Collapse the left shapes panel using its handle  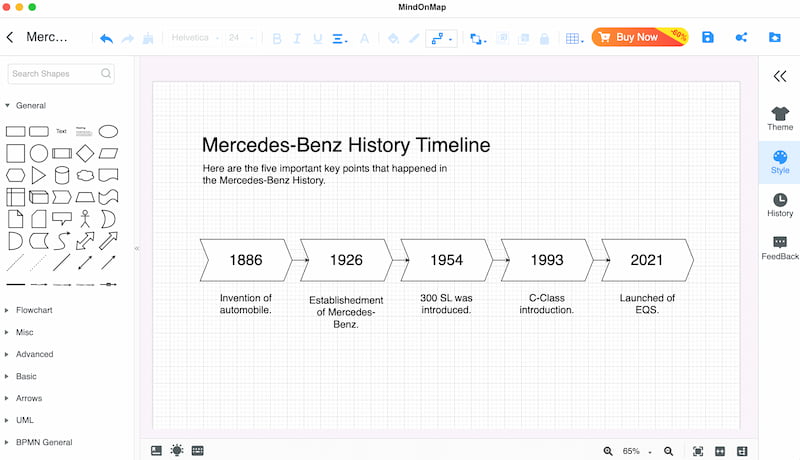point(137,248)
